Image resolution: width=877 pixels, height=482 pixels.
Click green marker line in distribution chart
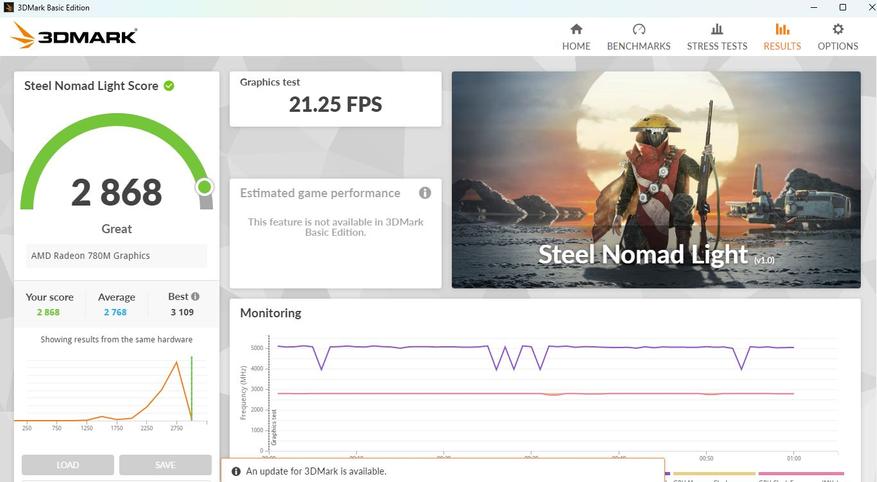[191, 388]
